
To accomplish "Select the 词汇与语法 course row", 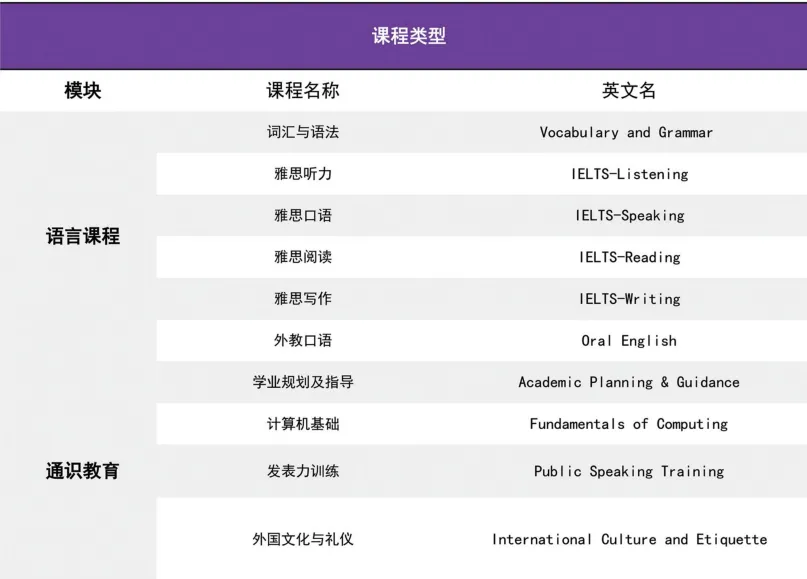I will (x=300, y=131).
